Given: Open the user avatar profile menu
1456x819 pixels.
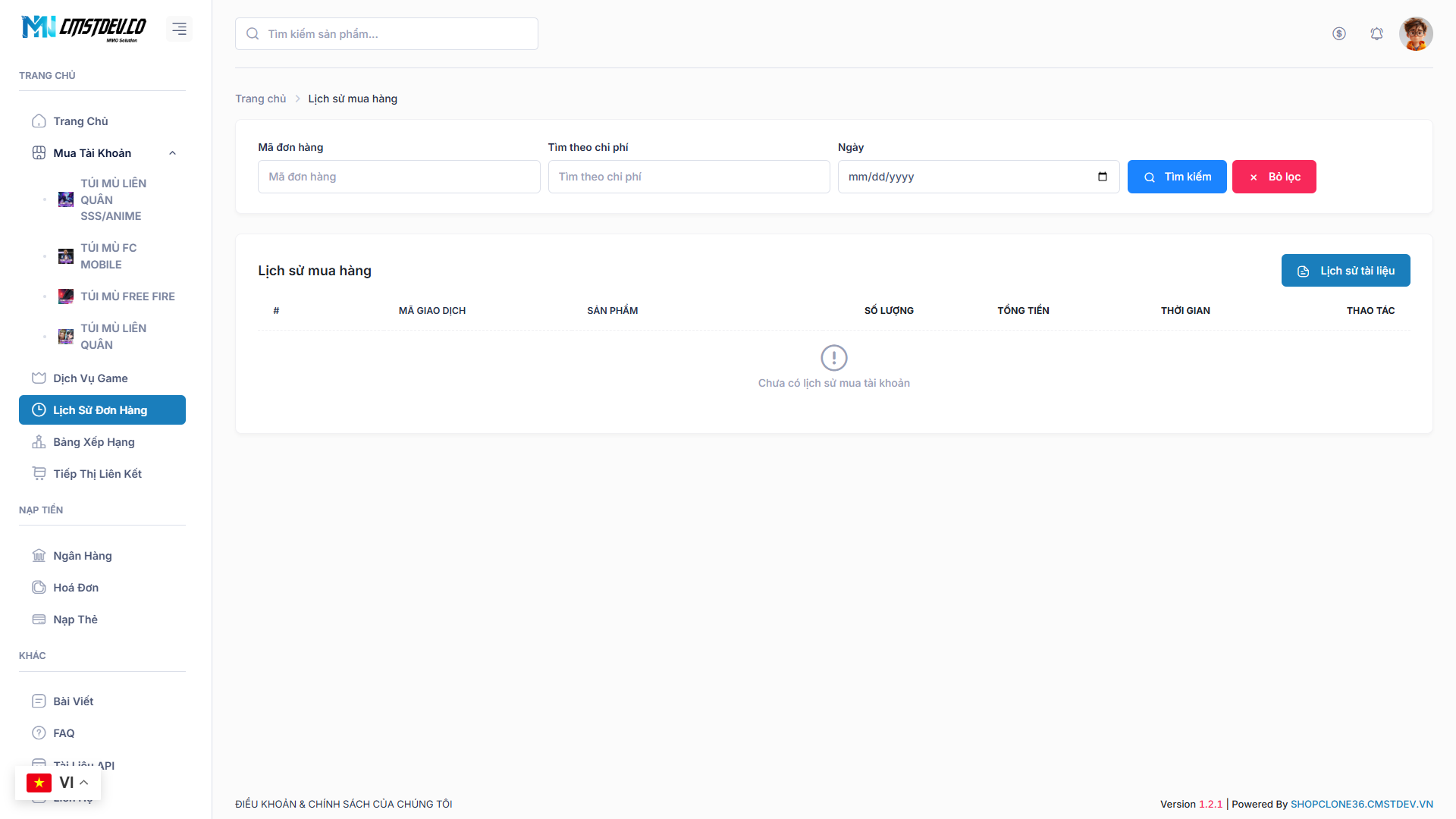Looking at the screenshot, I should [x=1415, y=33].
